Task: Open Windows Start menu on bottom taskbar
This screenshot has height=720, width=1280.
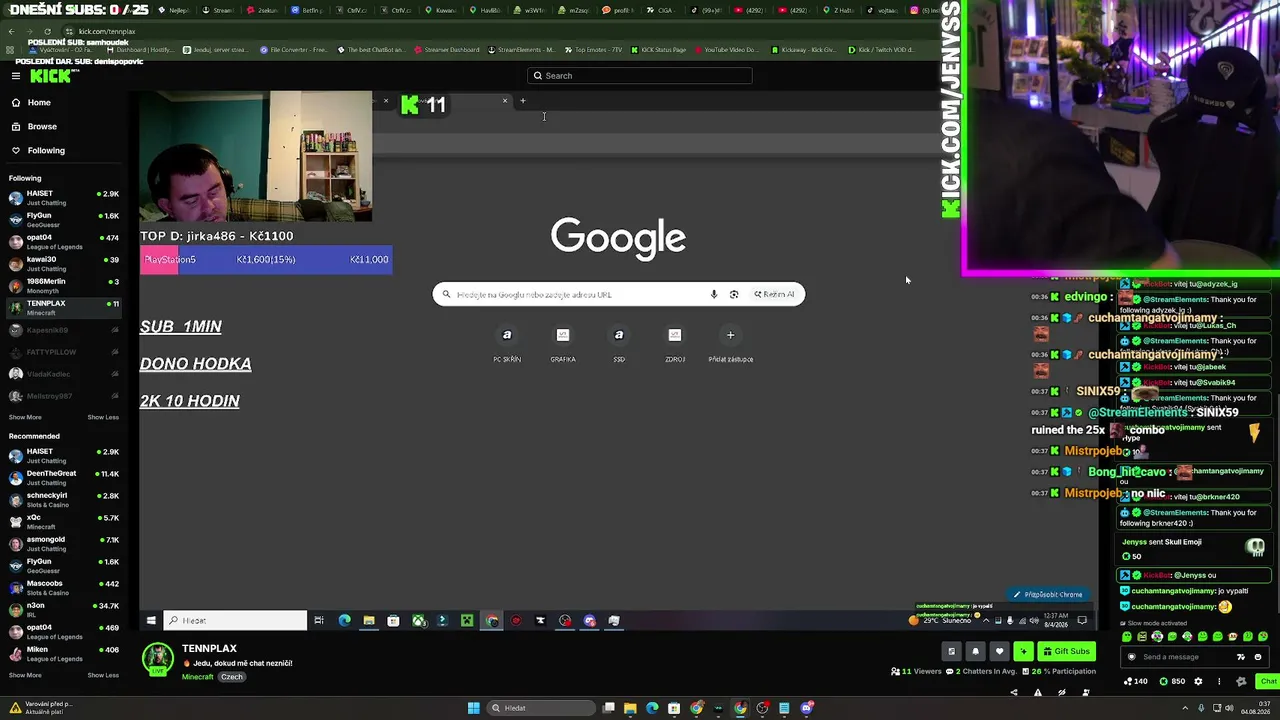Action: 474,708
